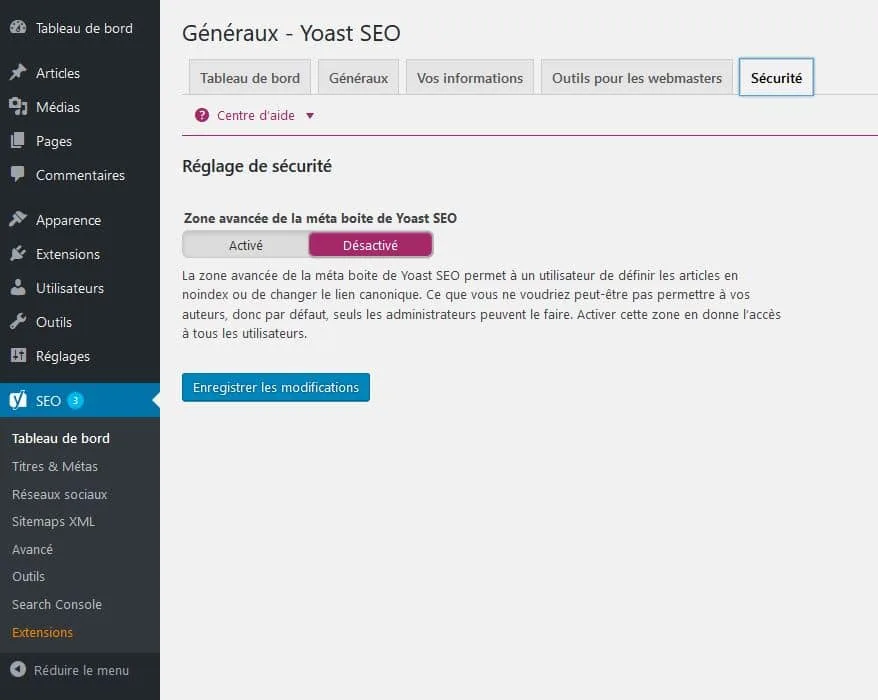Image resolution: width=878 pixels, height=700 pixels.
Task: Set the meta box toggle to Activé
Action: point(246,245)
